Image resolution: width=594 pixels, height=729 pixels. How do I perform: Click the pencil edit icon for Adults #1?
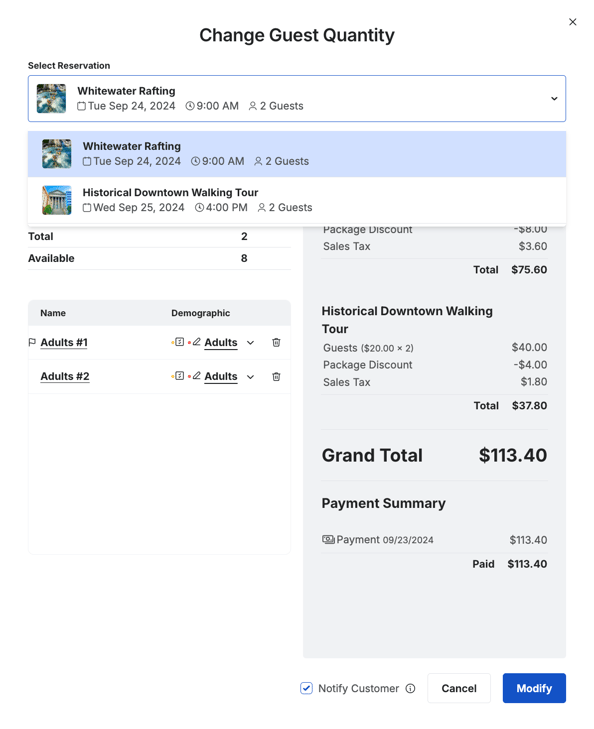(x=197, y=342)
